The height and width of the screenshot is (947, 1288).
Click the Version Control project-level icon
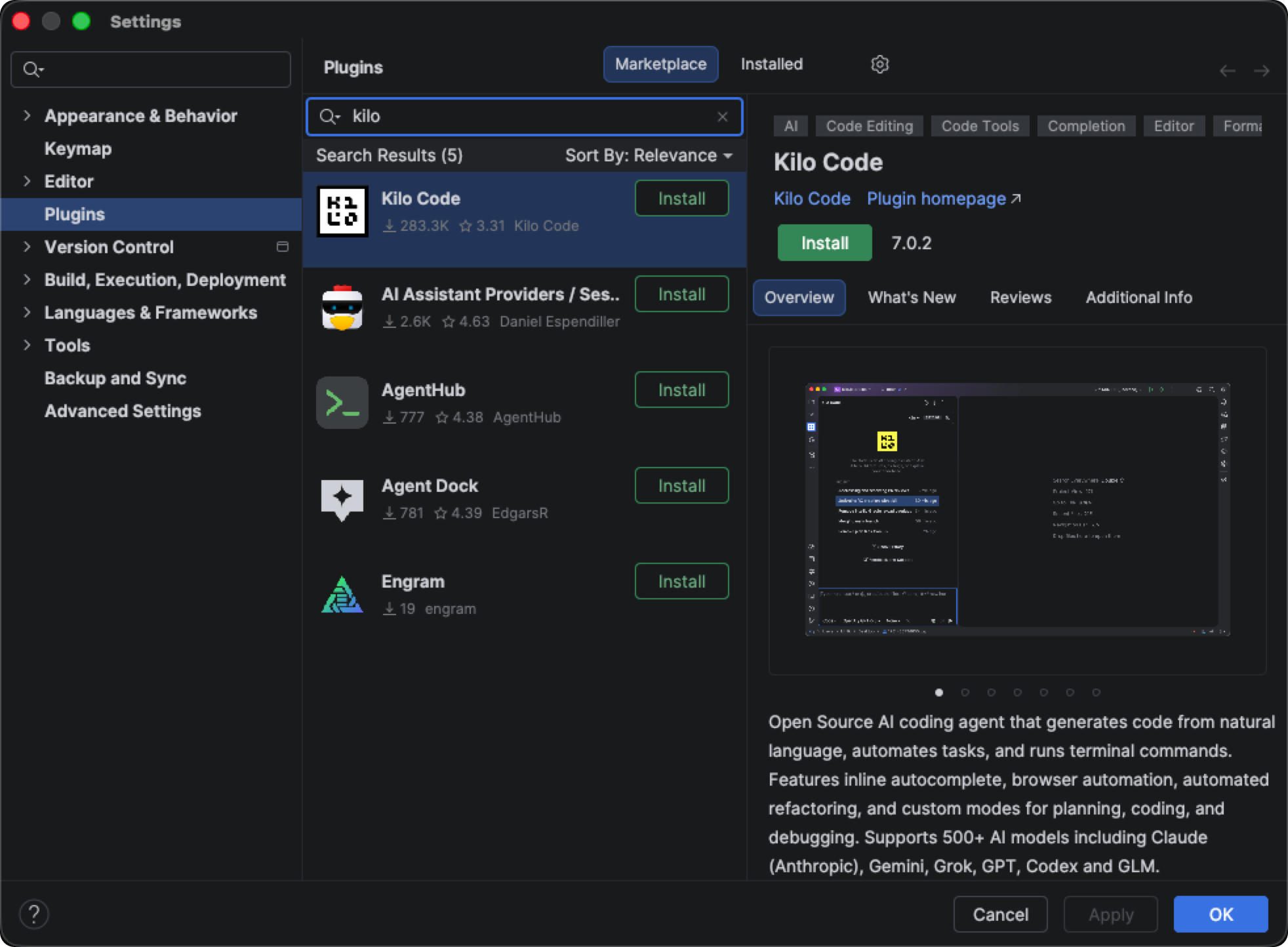(283, 247)
